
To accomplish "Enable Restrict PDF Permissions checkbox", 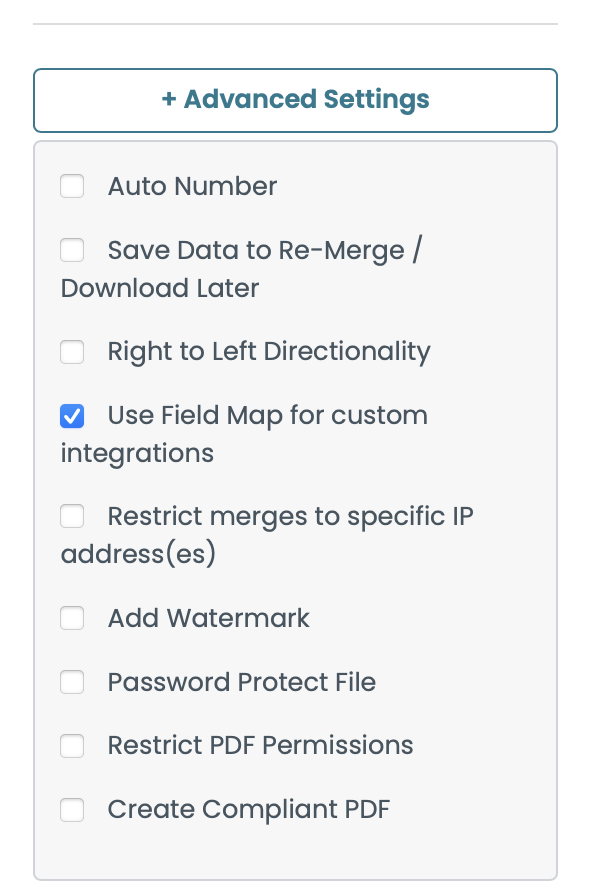I will click(x=72, y=746).
